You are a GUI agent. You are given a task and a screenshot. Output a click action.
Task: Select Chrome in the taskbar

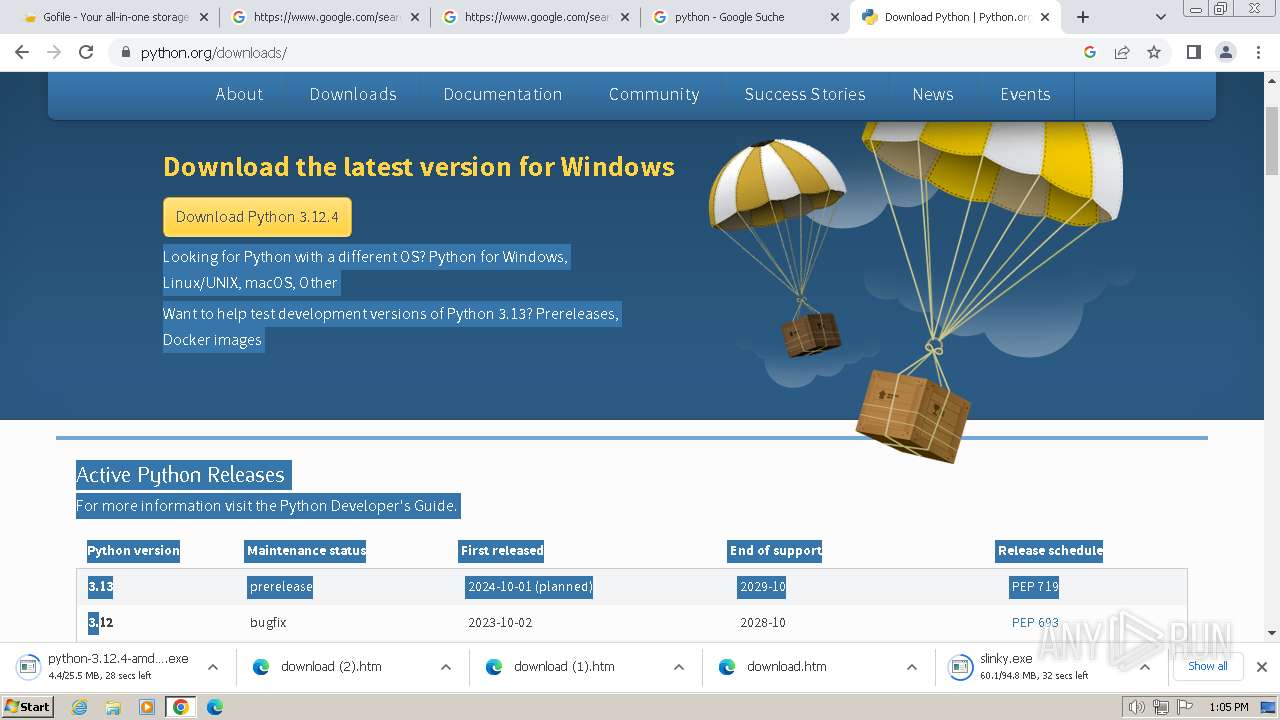[x=180, y=707]
